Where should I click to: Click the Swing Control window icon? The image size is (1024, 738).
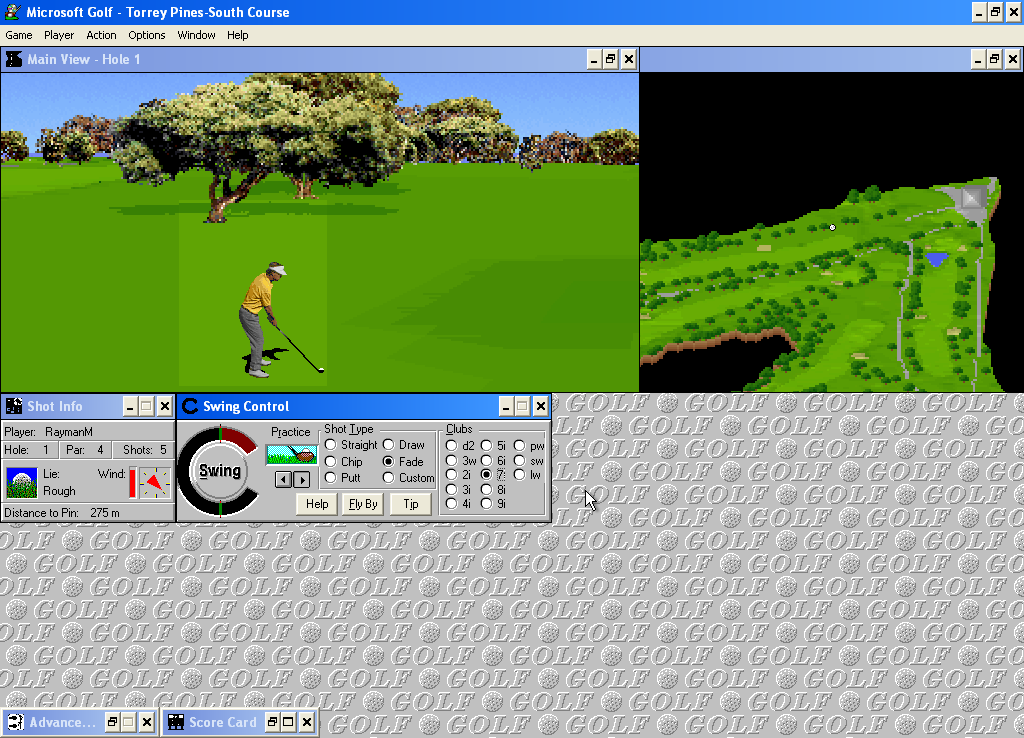click(x=190, y=406)
